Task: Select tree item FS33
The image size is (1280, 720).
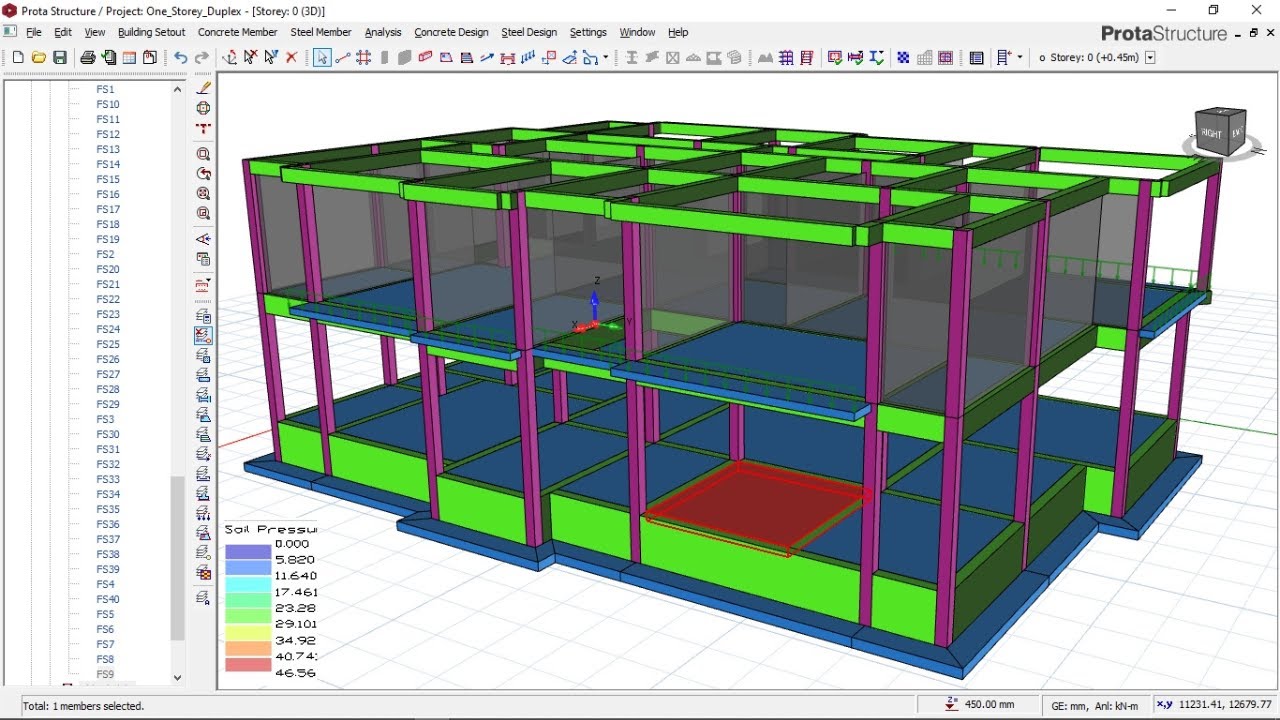Action: pyautogui.click(x=108, y=479)
